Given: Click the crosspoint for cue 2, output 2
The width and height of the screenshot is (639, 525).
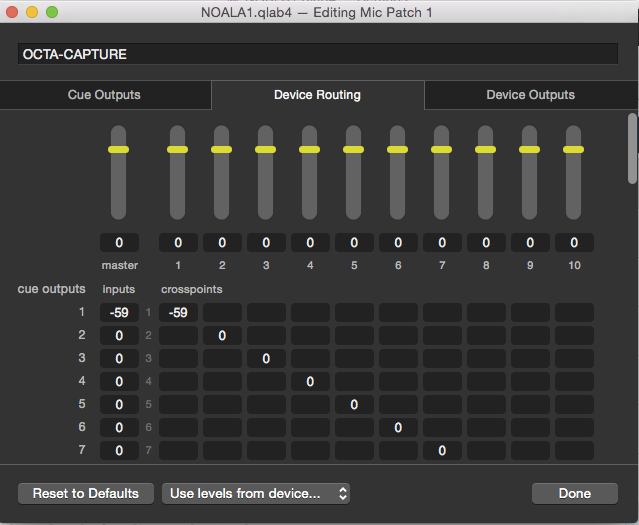Looking at the screenshot, I should pyautogui.click(x=222, y=335).
